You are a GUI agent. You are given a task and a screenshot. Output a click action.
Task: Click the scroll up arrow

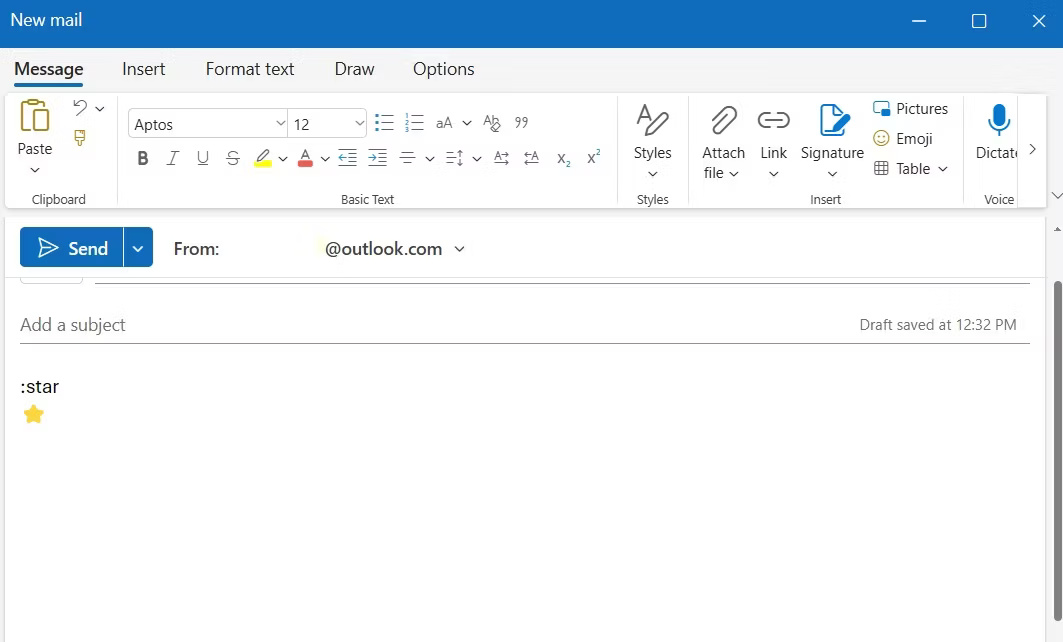pyautogui.click(x=1057, y=229)
